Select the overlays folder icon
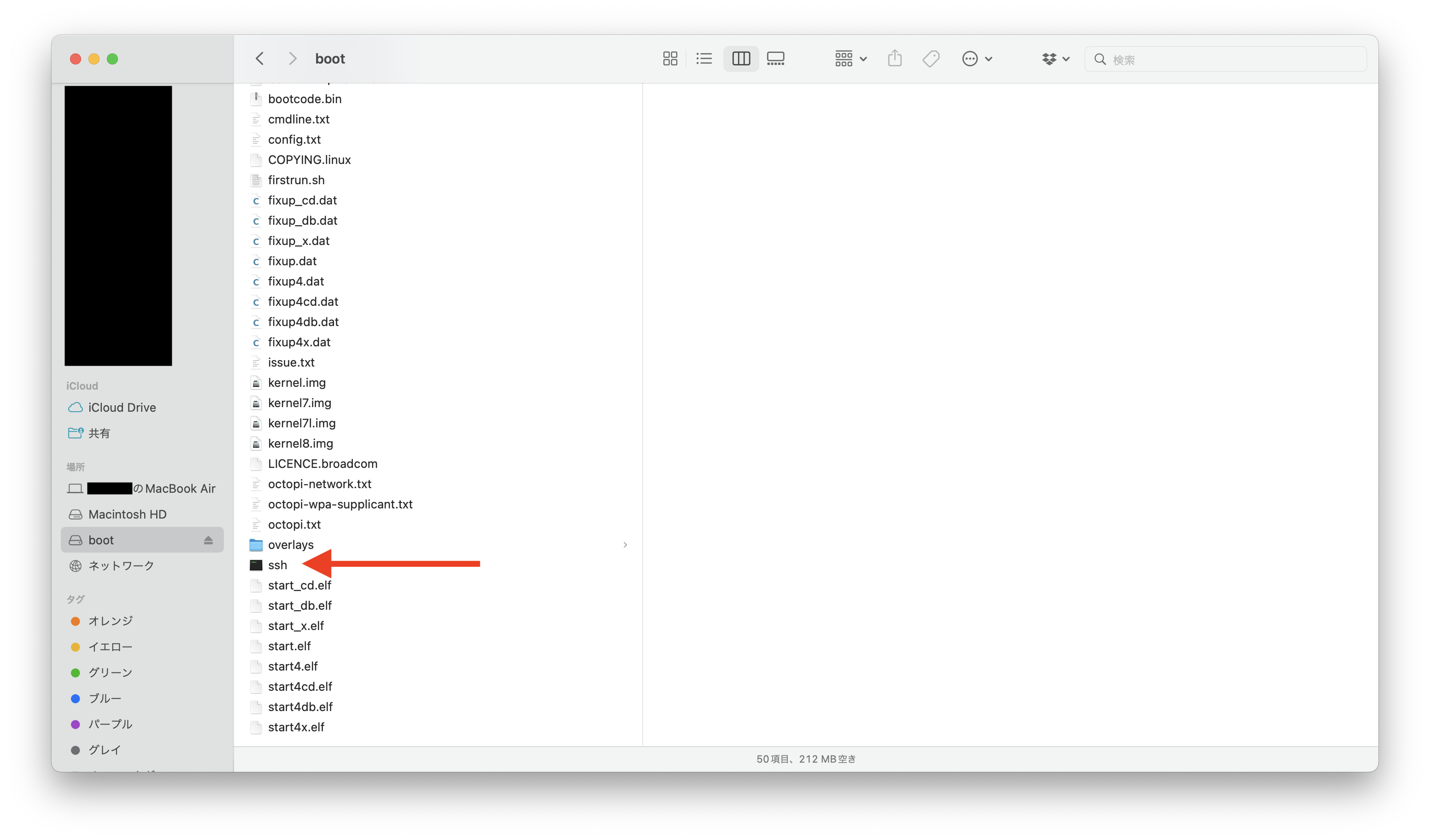 click(256, 544)
